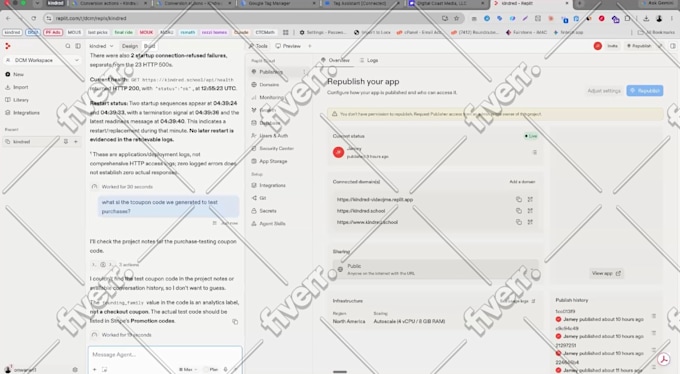
Task: Focus the Message Agent input field
Action: (165, 355)
